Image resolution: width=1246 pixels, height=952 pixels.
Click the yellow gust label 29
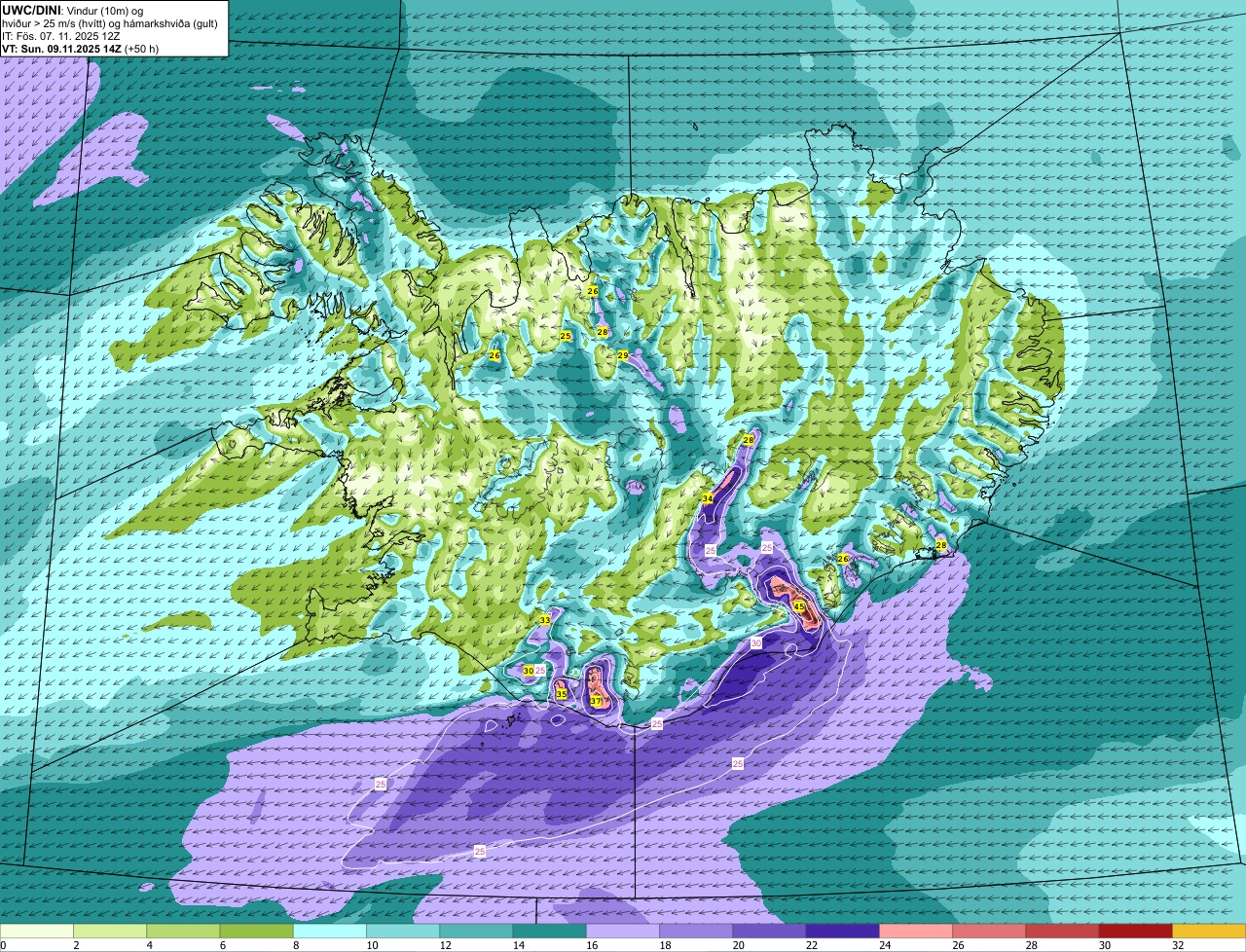pos(623,355)
